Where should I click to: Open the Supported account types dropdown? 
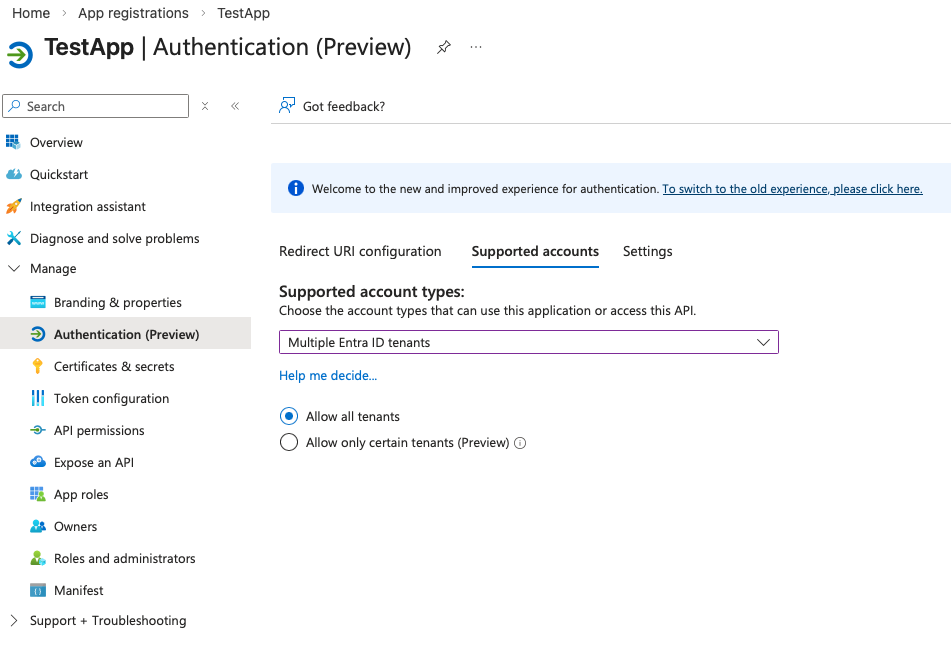(x=528, y=342)
